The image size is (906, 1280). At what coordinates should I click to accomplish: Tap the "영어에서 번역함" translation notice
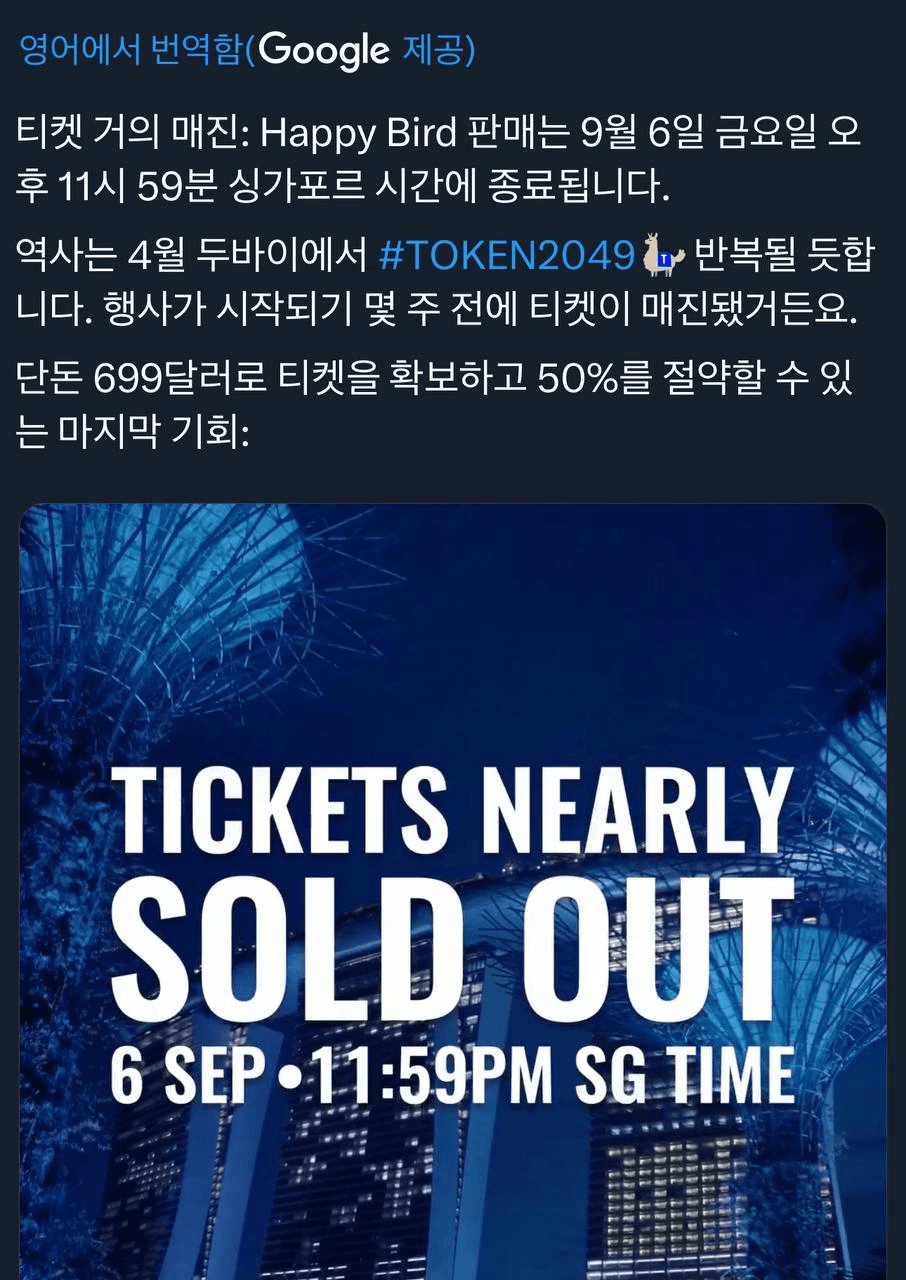point(132,50)
